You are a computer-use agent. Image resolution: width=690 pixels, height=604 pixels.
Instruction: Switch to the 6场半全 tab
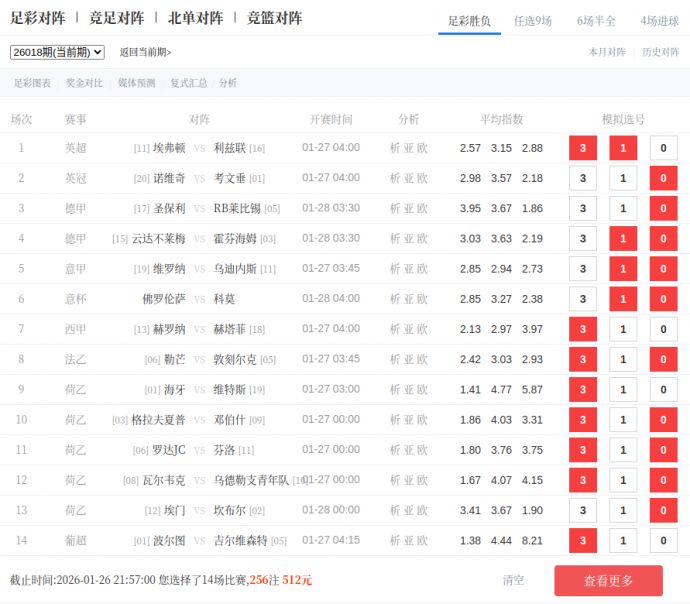[x=596, y=20]
